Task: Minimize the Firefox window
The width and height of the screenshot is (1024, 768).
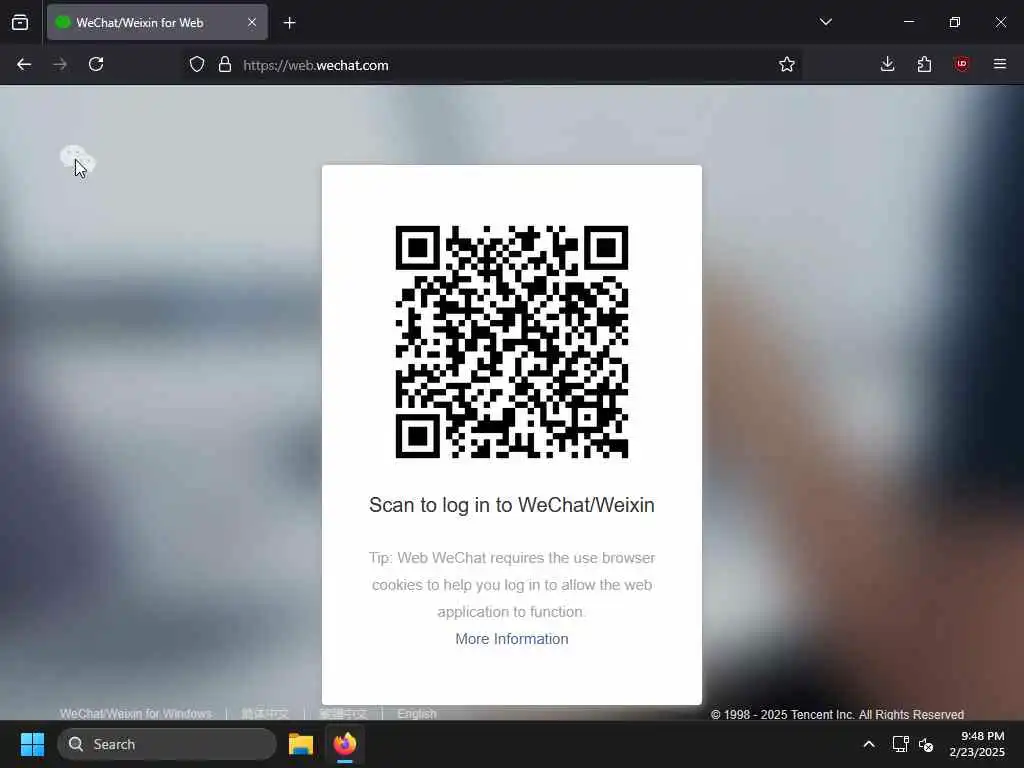Action: (908, 22)
